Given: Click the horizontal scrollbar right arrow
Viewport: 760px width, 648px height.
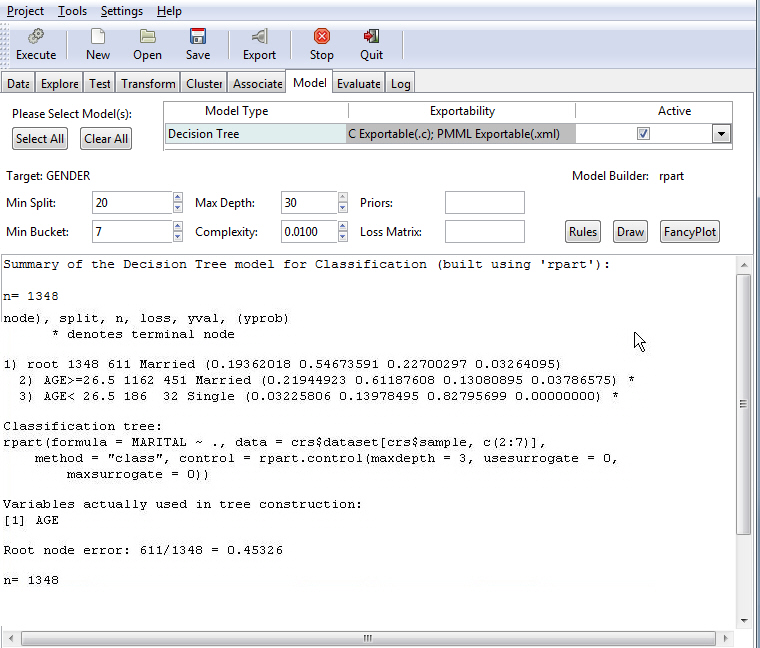Looking at the screenshot, I should coord(726,638).
